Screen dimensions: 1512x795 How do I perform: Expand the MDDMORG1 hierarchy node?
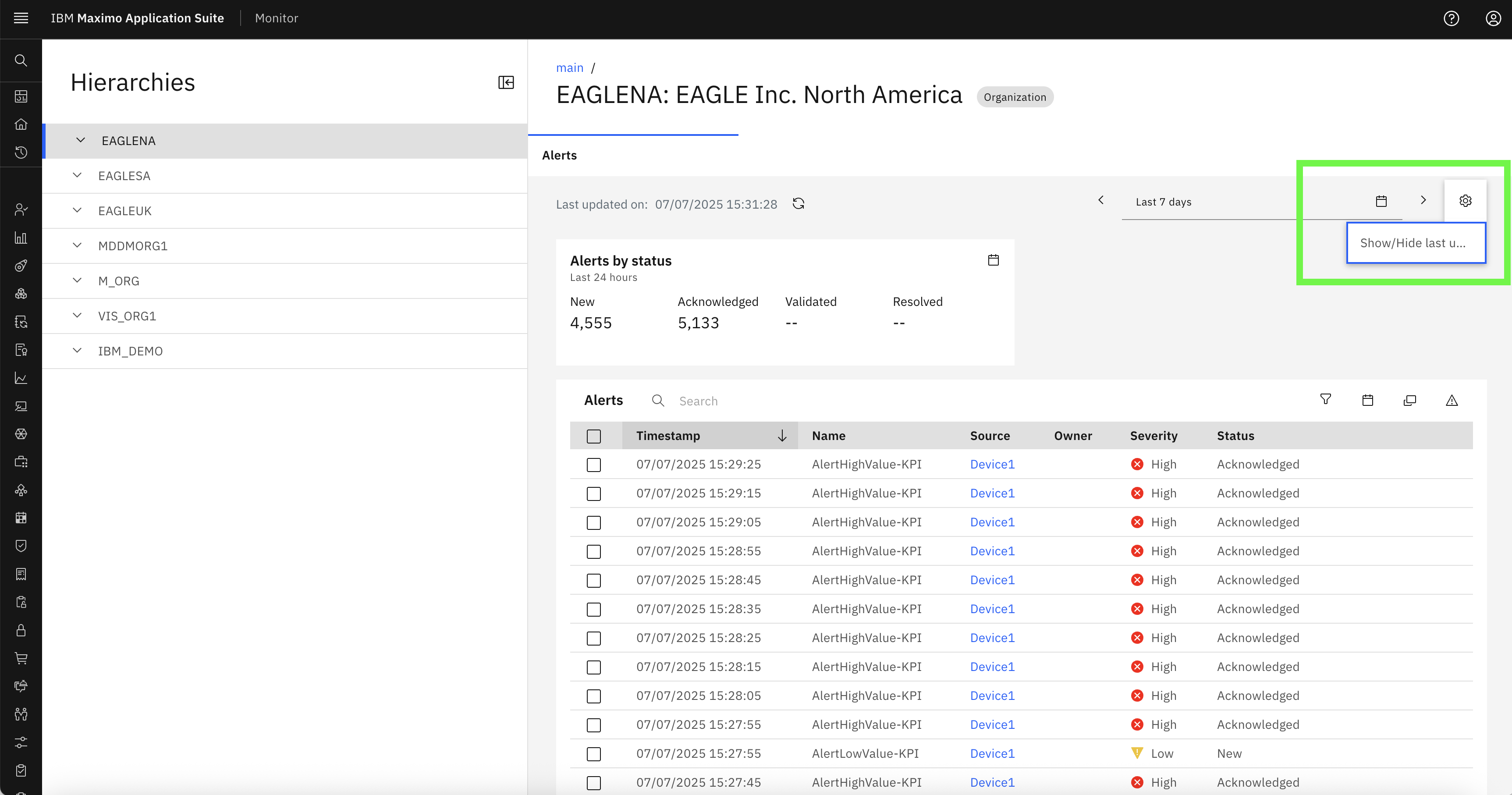point(77,245)
